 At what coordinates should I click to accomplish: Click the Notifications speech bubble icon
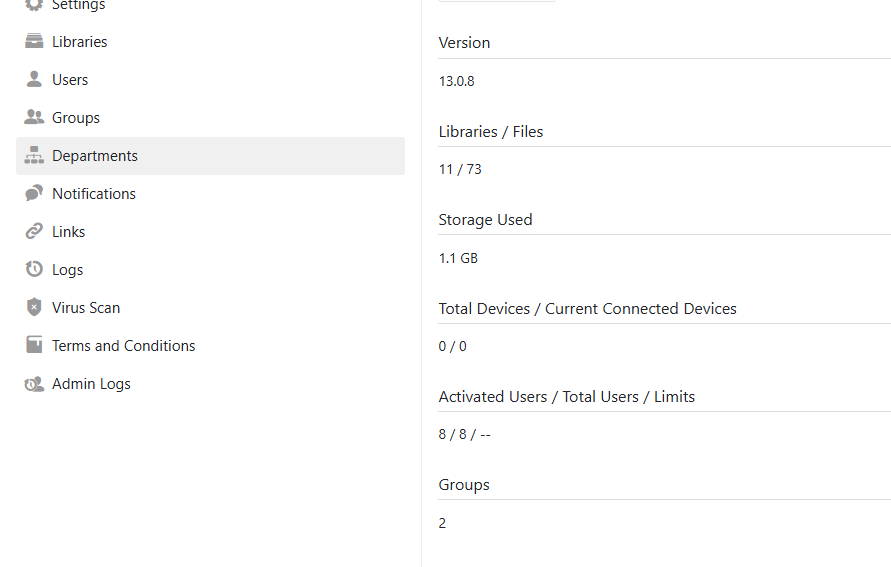(34, 193)
